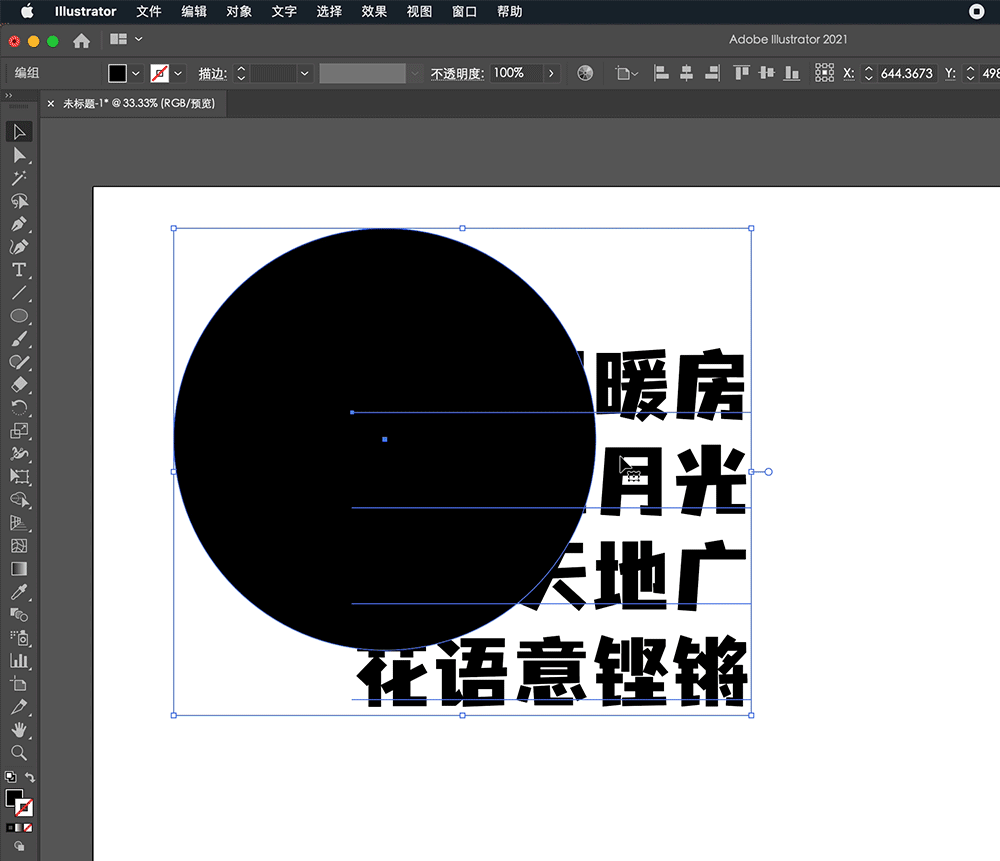Switch to None paint mode button
1000x861 pixels.
point(28,828)
